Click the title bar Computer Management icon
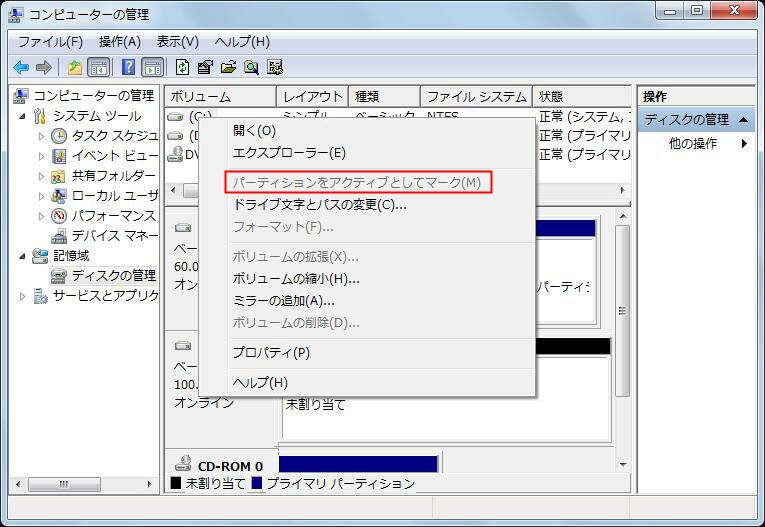 [x=16, y=15]
